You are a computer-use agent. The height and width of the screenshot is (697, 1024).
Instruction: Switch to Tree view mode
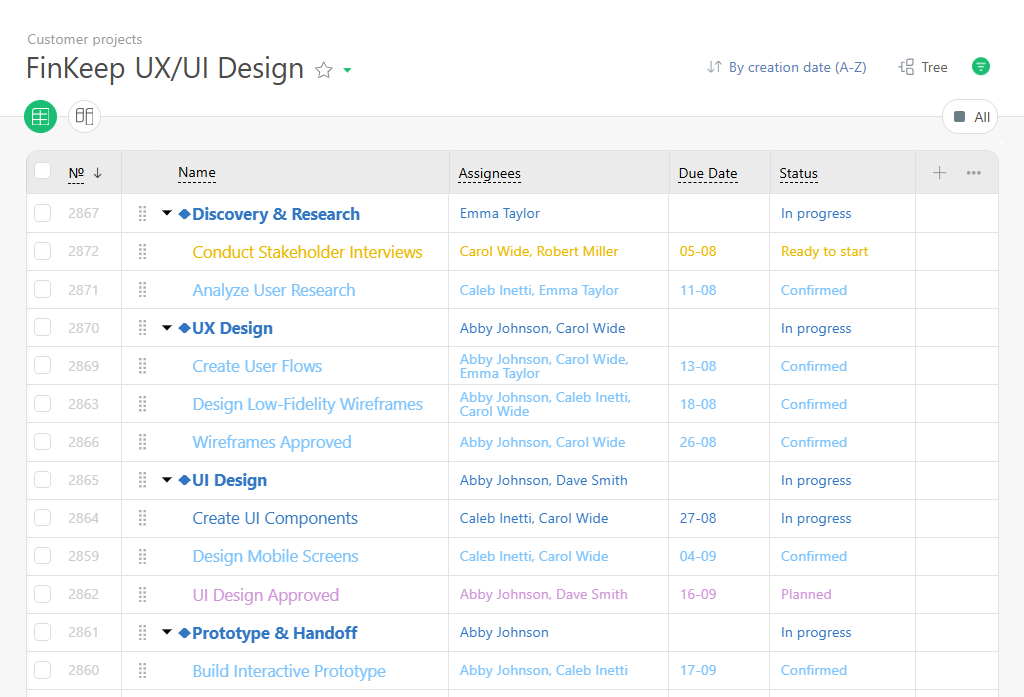(x=923, y=67)
